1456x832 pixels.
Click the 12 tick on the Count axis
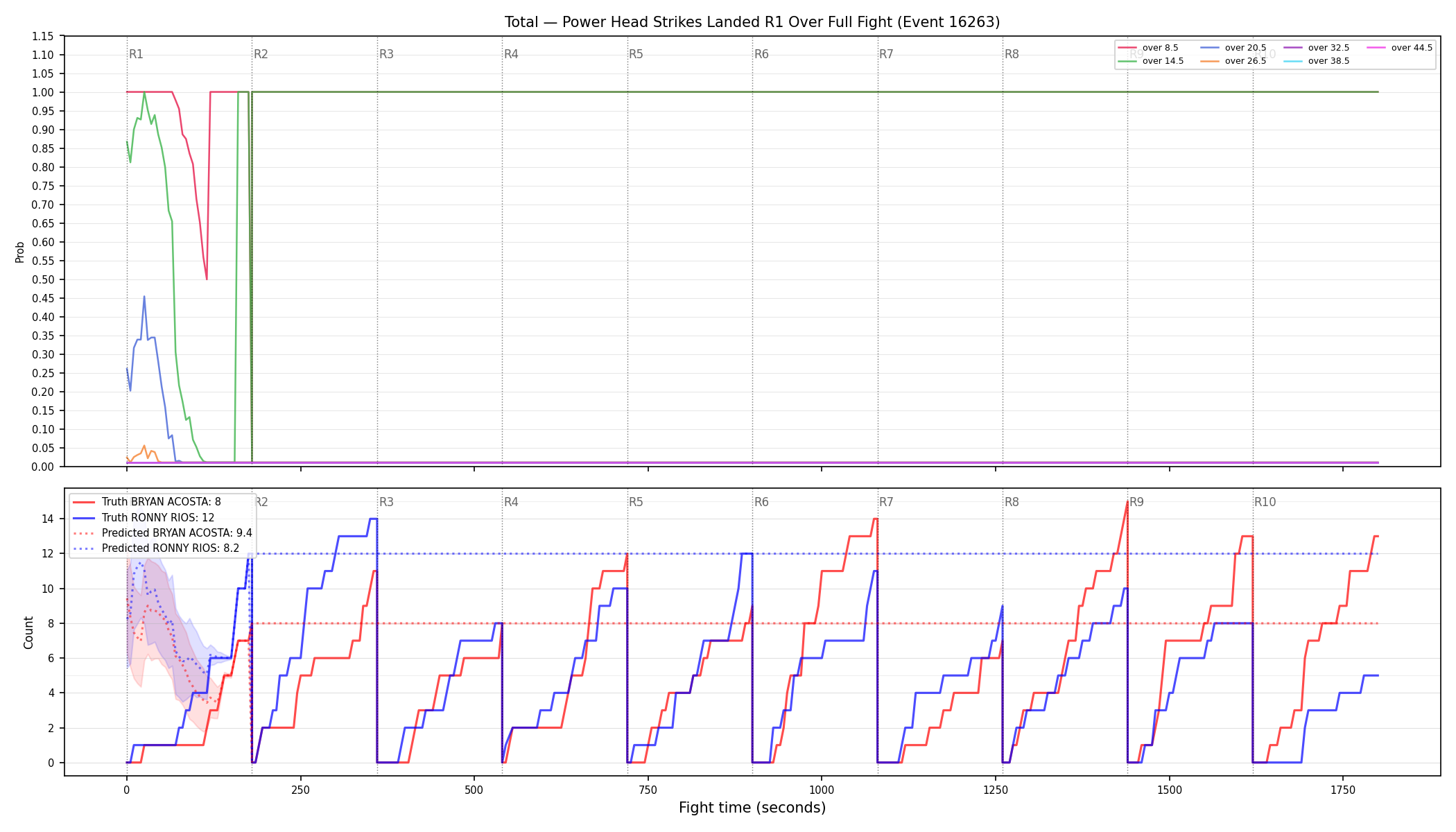pos(48,553)
